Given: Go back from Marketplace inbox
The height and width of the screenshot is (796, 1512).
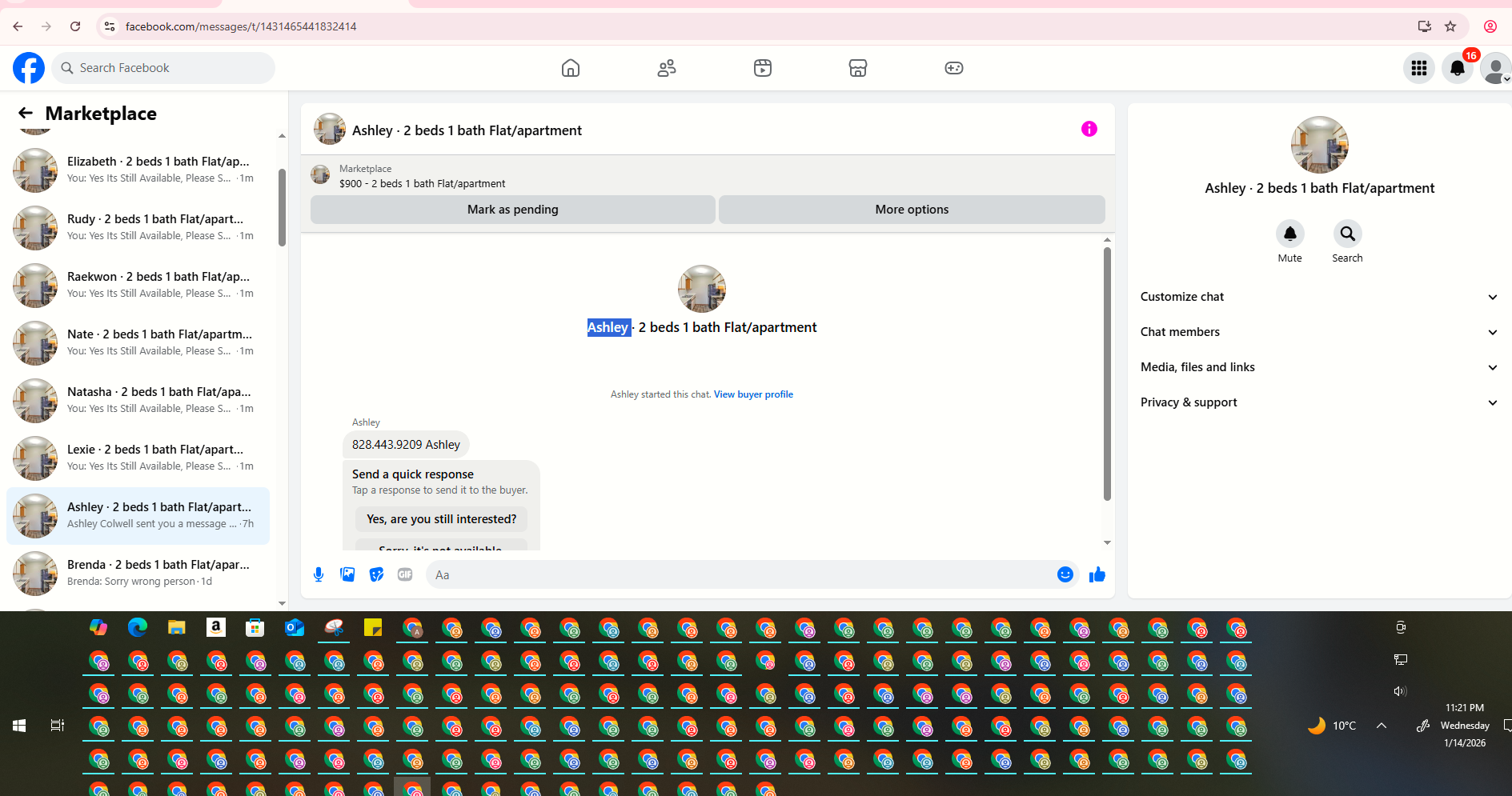Looking at the screenshot, I should [x=26, y=113].
